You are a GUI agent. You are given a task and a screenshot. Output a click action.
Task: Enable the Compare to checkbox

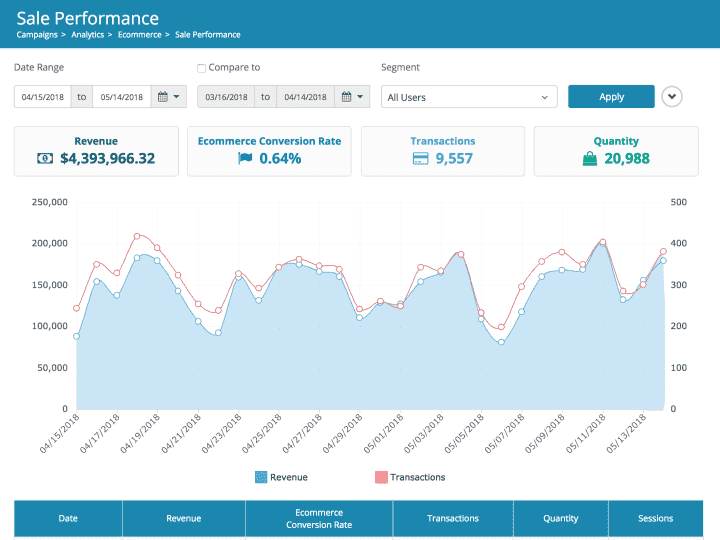point(202,68)
